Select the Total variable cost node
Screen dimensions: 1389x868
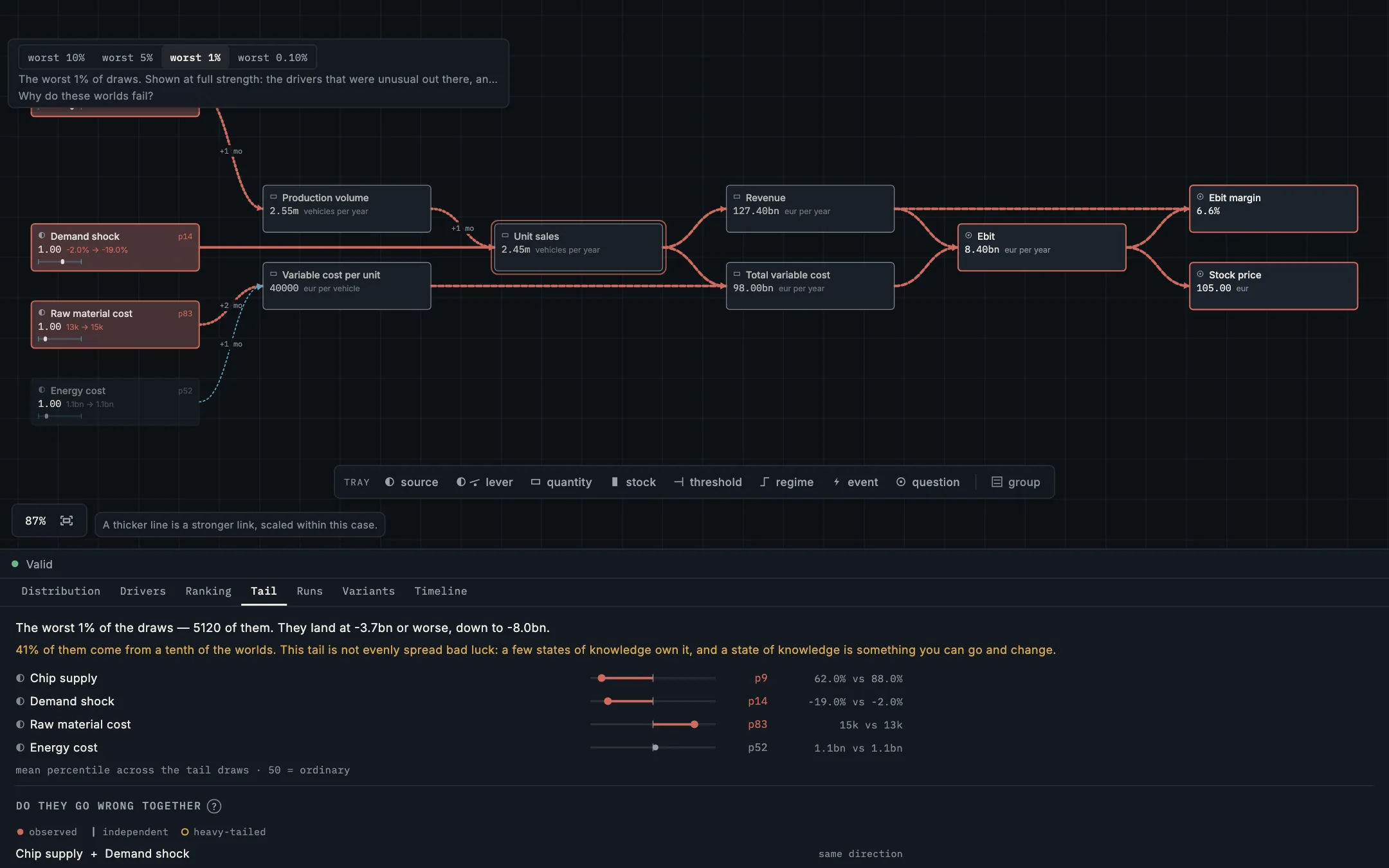tap(810, 286)
